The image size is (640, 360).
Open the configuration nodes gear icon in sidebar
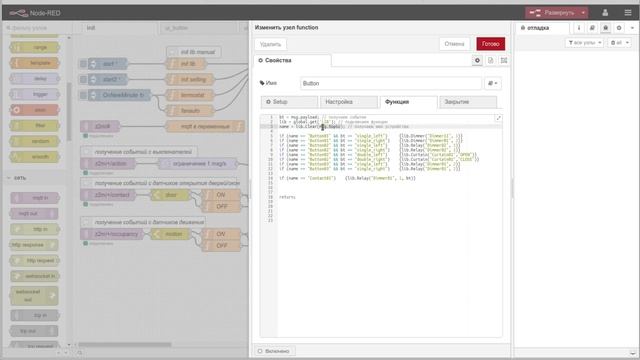619,28
